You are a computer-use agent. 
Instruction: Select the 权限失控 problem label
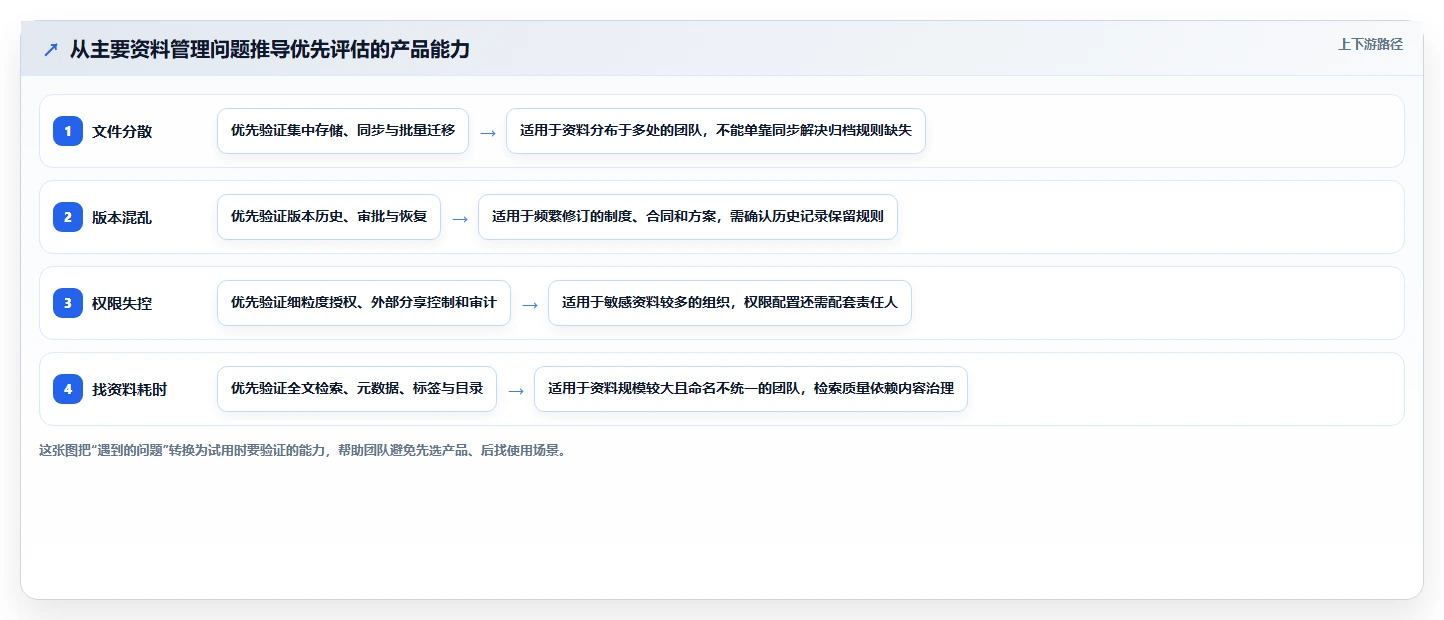122,303
